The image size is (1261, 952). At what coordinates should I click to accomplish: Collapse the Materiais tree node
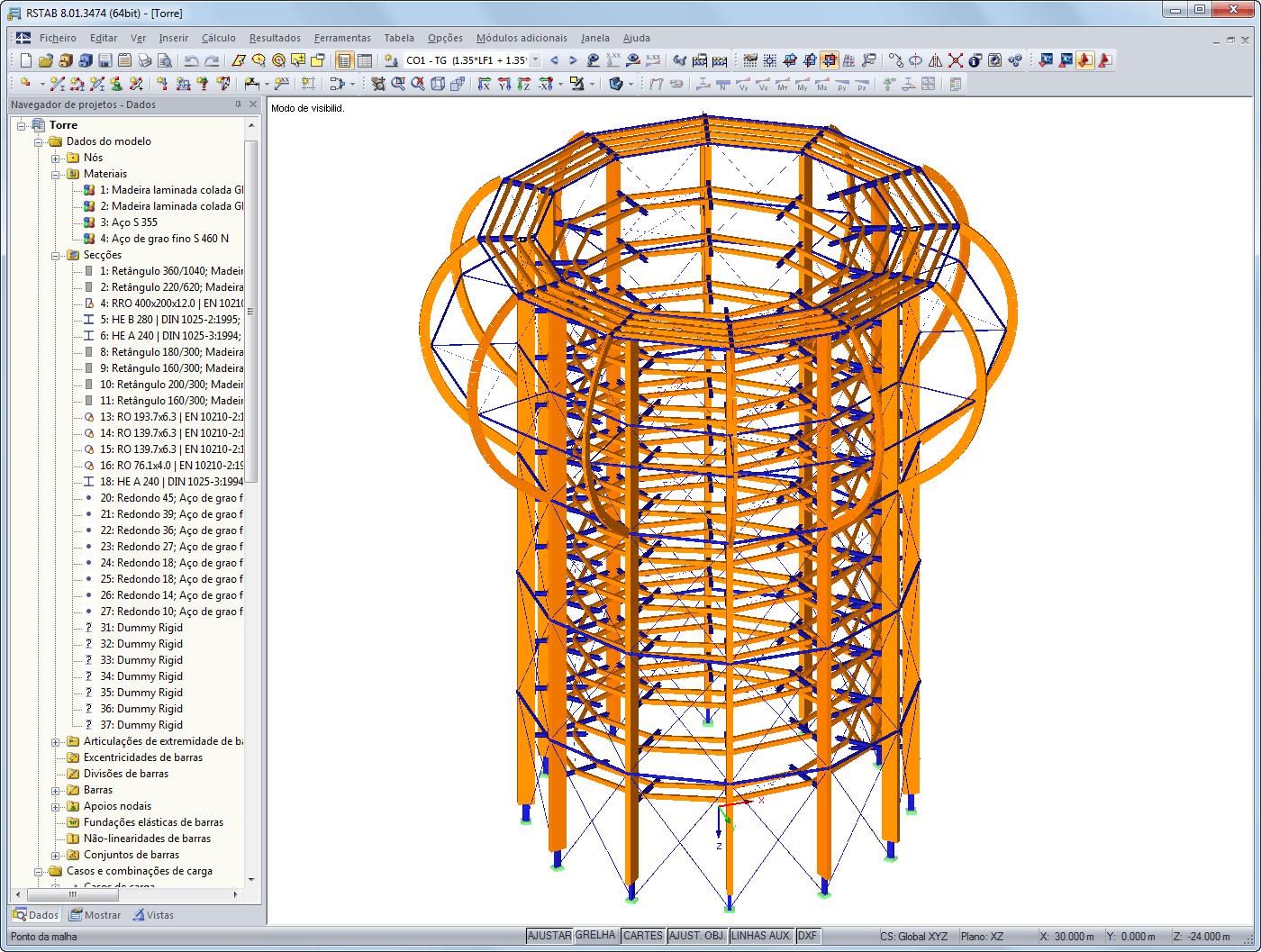56,174
